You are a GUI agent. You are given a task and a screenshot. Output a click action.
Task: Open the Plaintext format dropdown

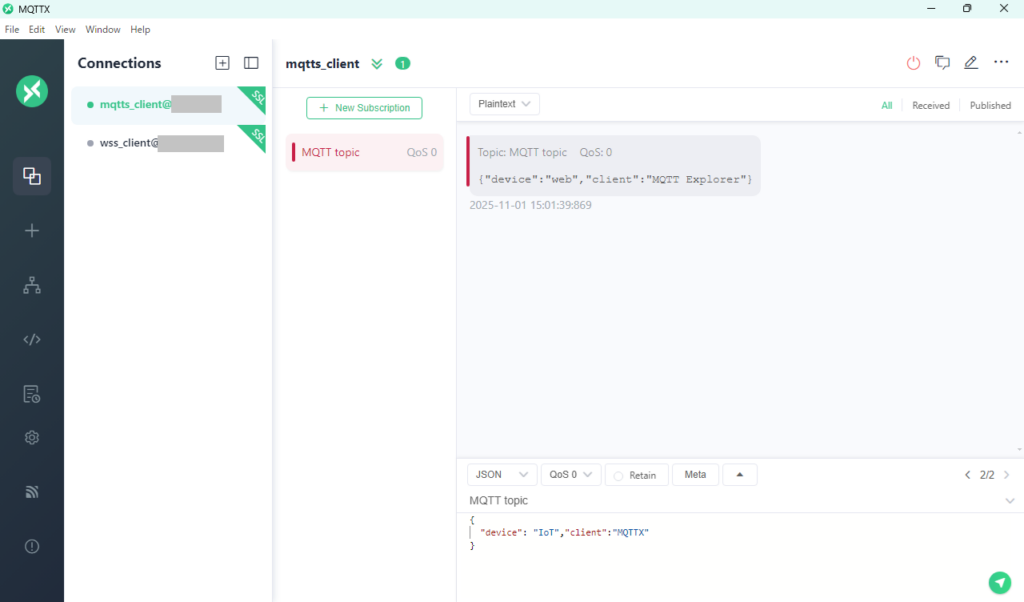pos(504,104)
